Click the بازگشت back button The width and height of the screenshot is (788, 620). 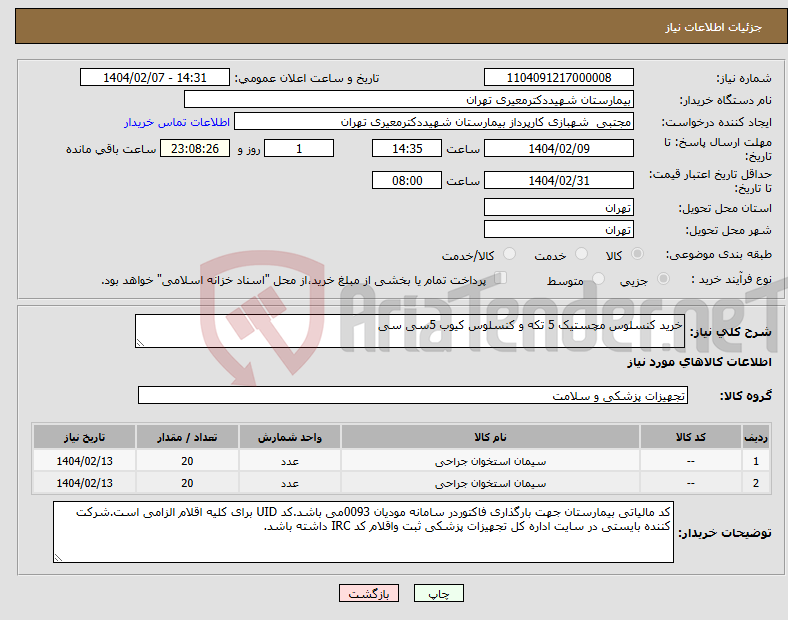(369, 593)
